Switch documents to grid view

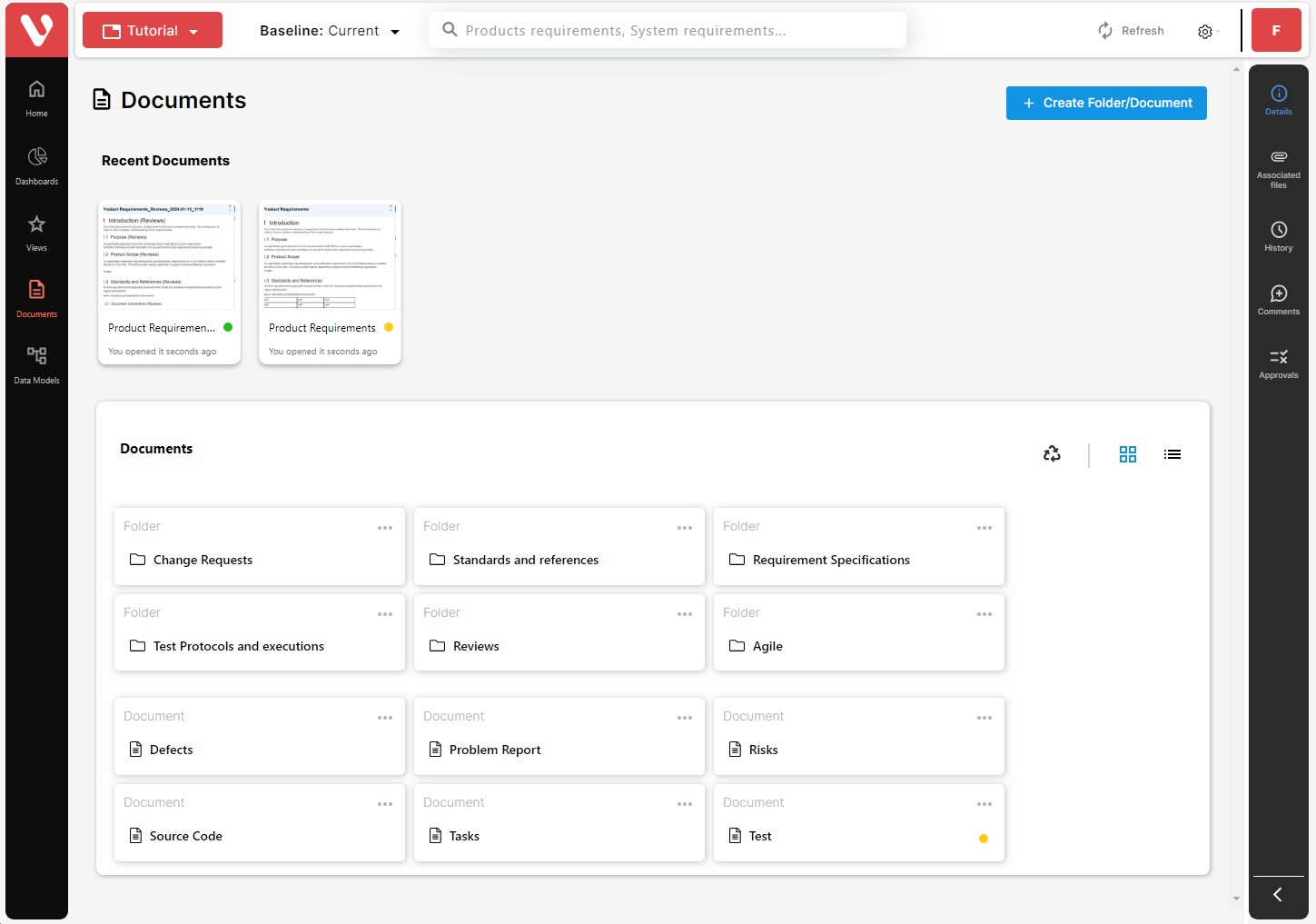(x=1128, y=454)
